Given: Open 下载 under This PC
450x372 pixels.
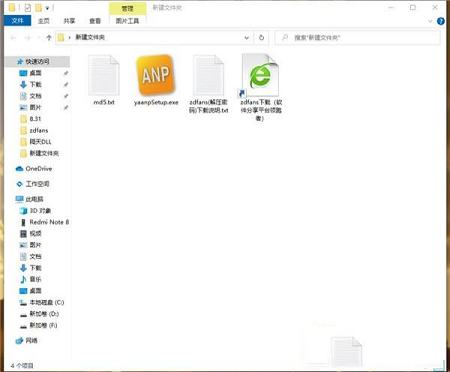Looking at the screenshot, I should [35, 268].
